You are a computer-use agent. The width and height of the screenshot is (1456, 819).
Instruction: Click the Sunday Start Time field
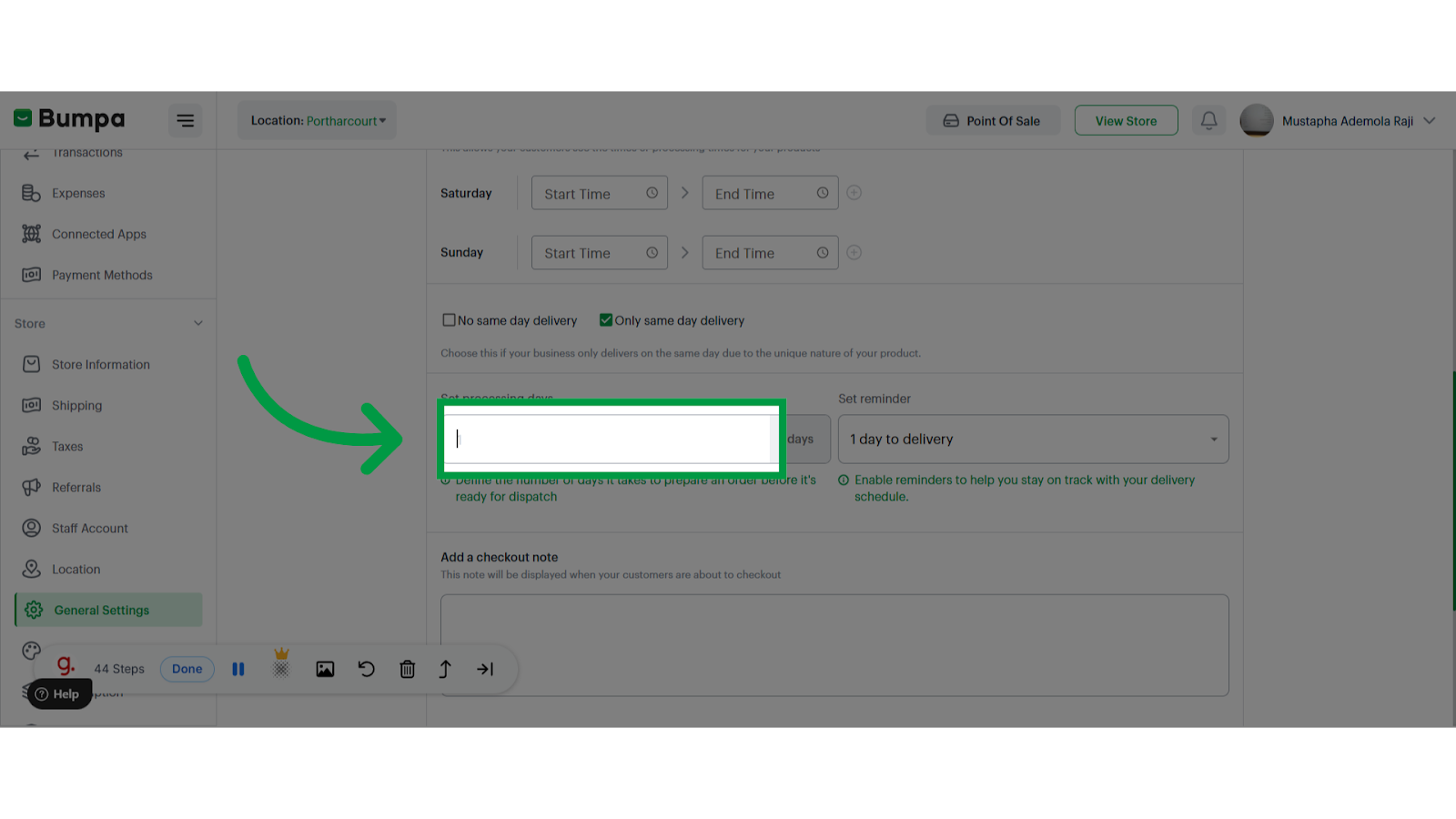[599, 252]
